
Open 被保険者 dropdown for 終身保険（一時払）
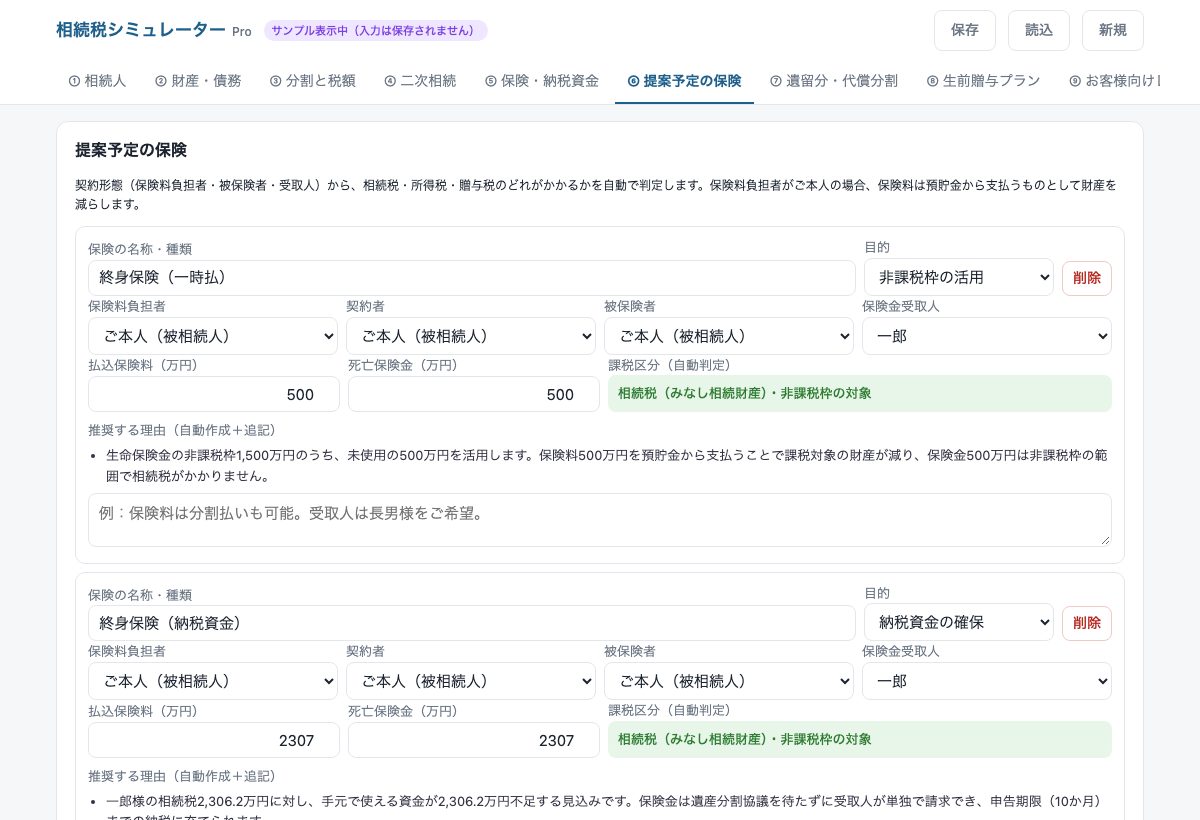point(729,336)
